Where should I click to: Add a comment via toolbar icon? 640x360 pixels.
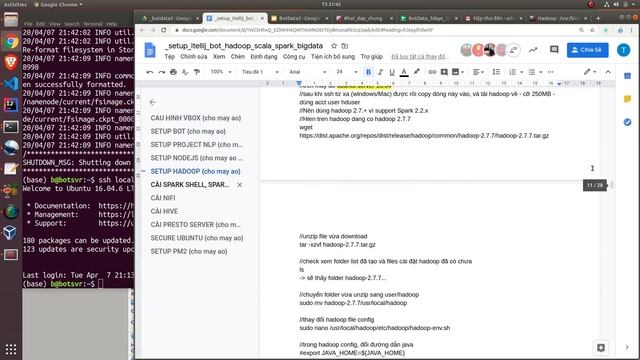tap(444, 72)
